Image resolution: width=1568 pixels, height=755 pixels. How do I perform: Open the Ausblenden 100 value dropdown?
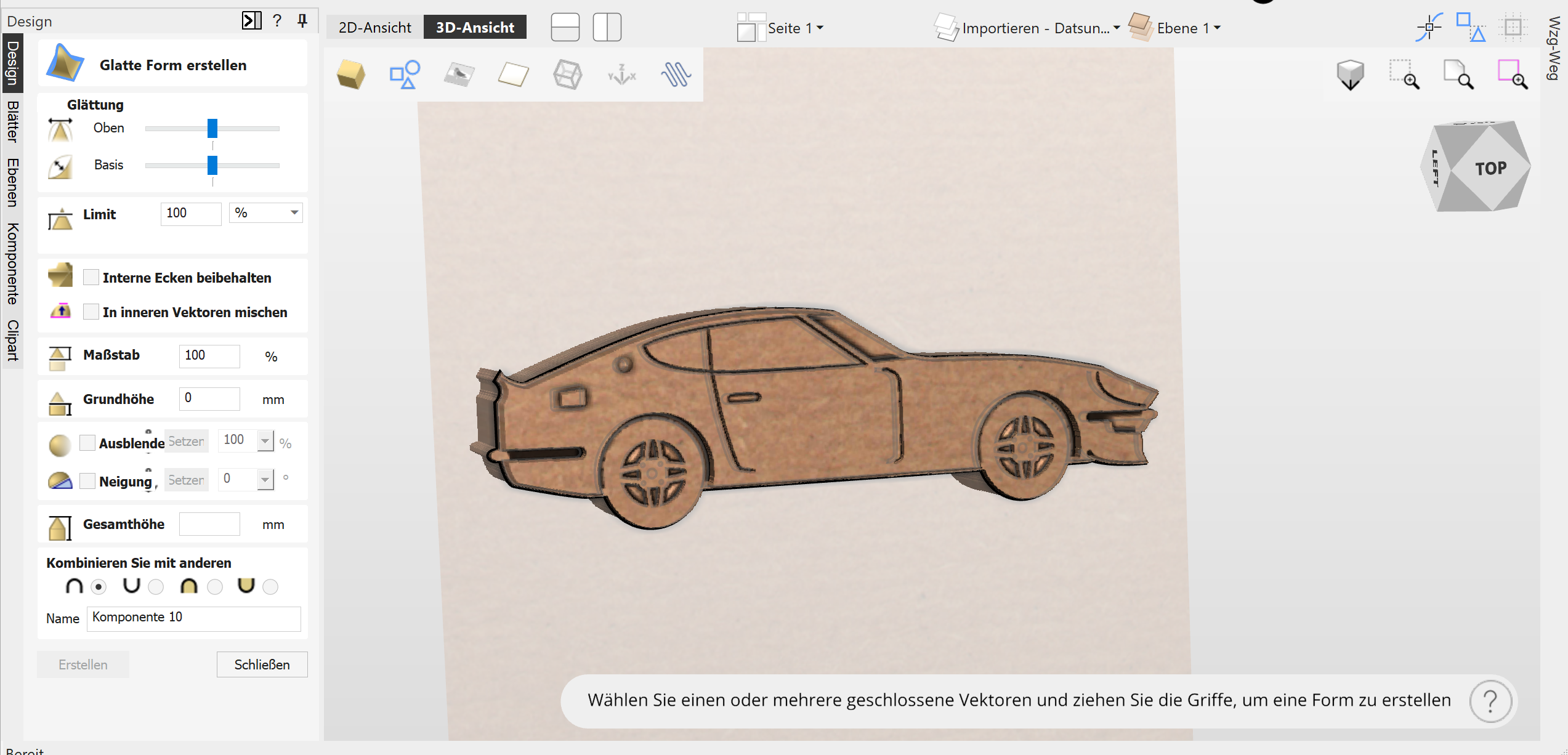265,441
